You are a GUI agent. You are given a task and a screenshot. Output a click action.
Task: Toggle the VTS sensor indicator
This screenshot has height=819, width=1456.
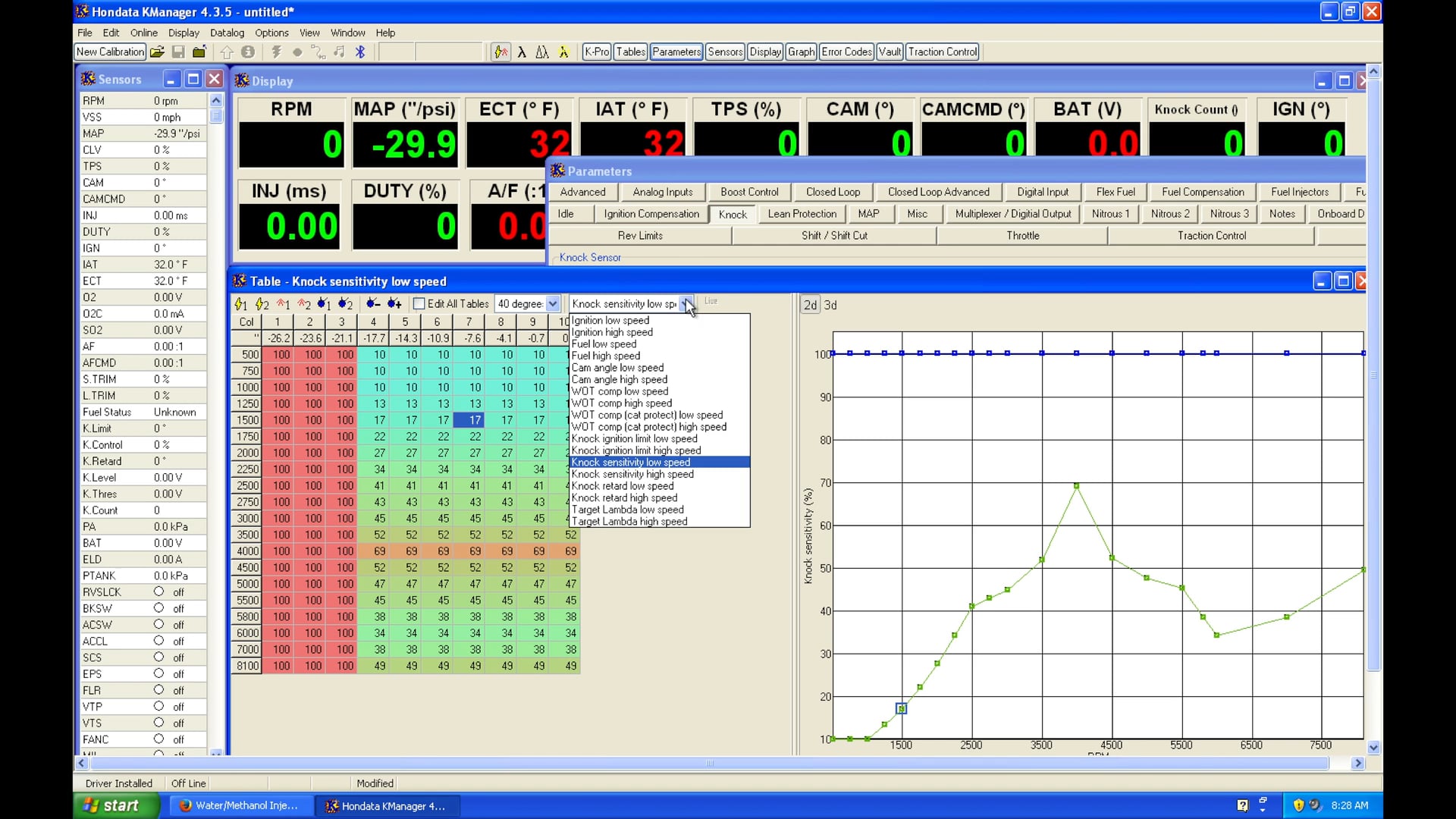(159, 723)
